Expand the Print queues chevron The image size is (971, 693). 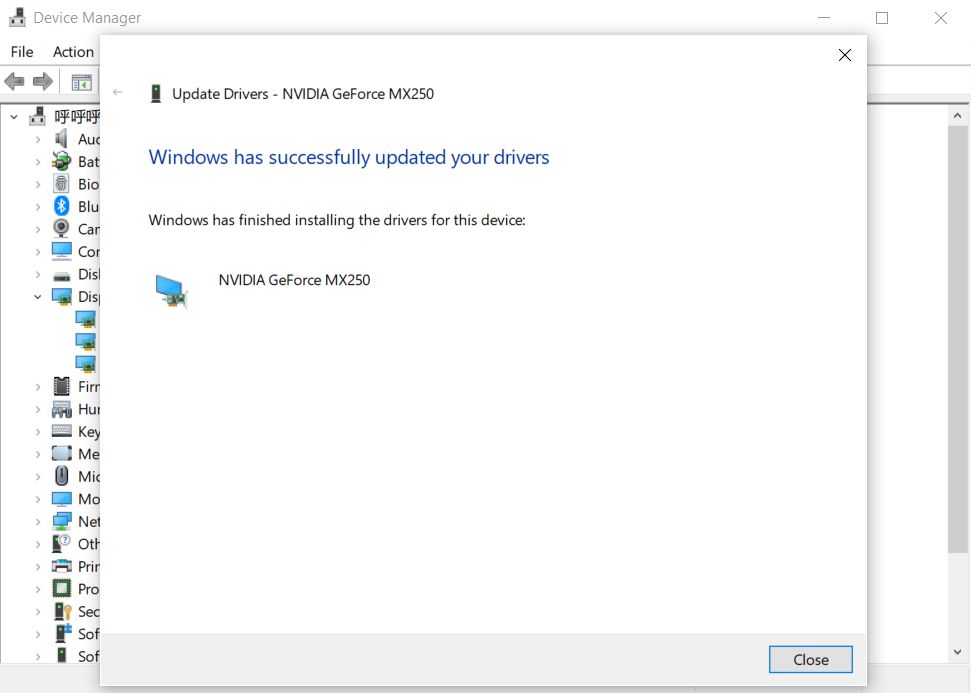(38, 567)
